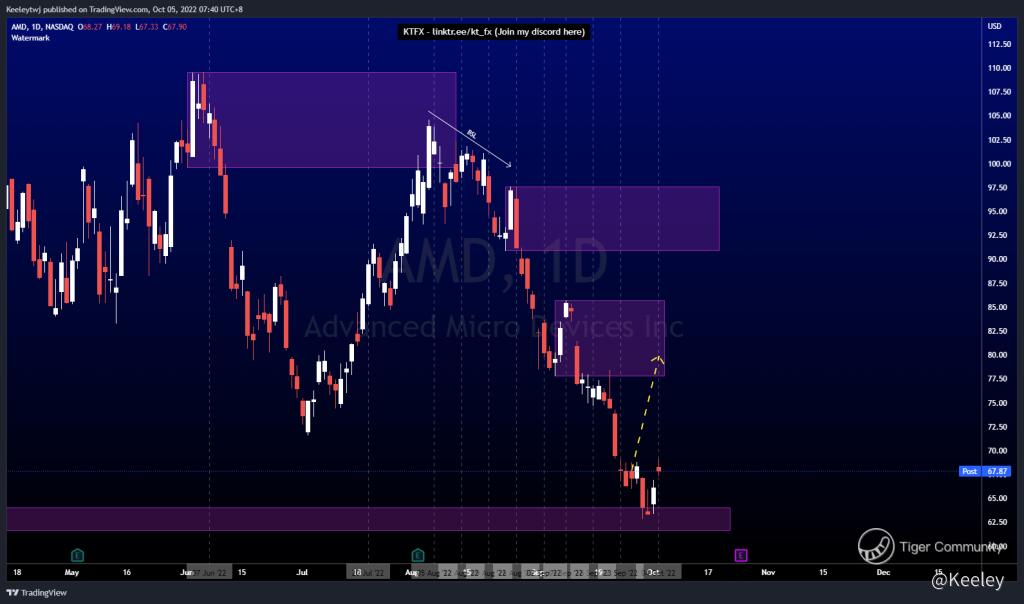Click the 16 date label after May
Viewport: 1024px width, 604px height.
pyautogui.click(x=127, y=572)
